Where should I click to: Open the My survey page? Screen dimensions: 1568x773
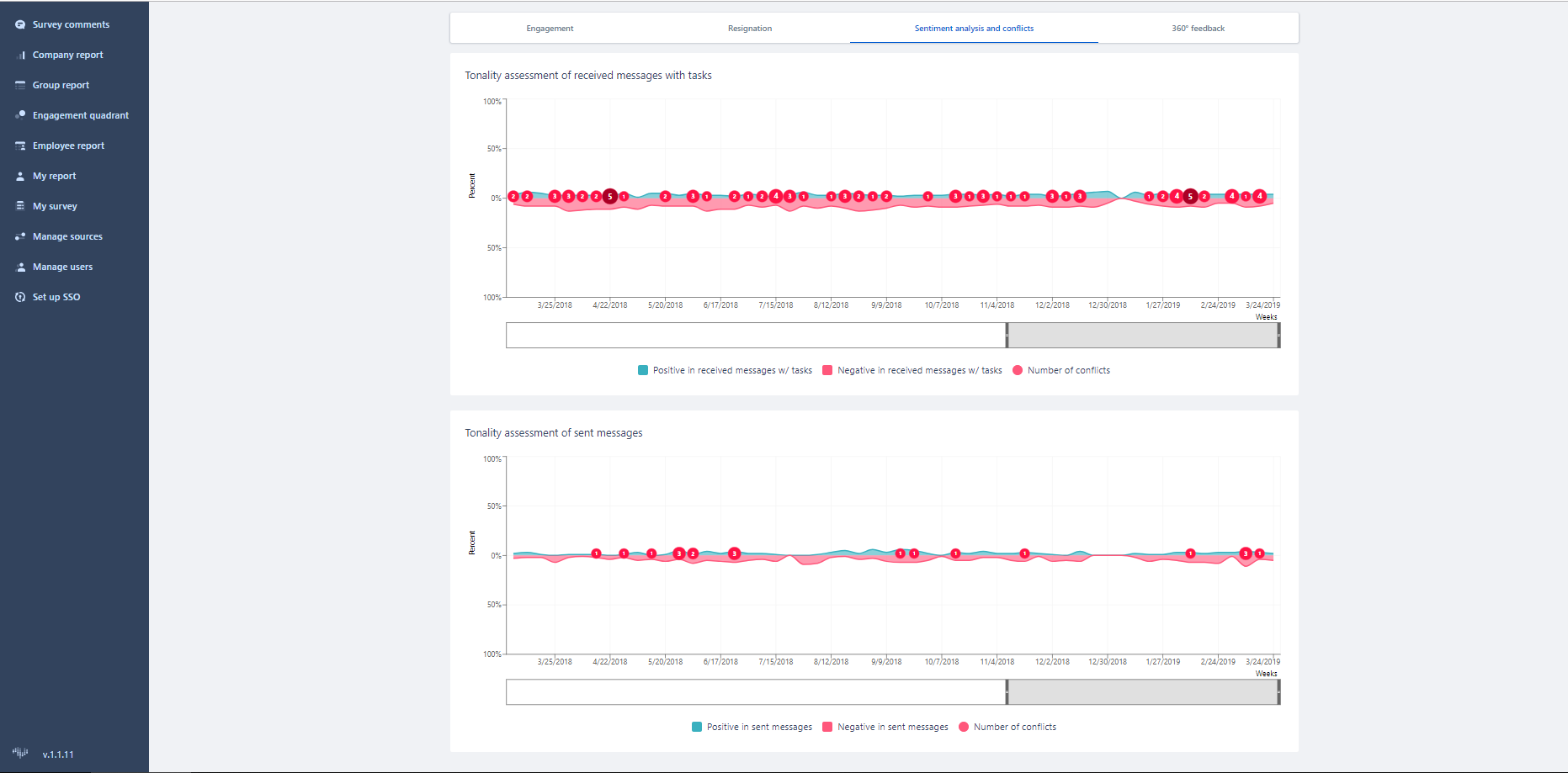[55, 206]
